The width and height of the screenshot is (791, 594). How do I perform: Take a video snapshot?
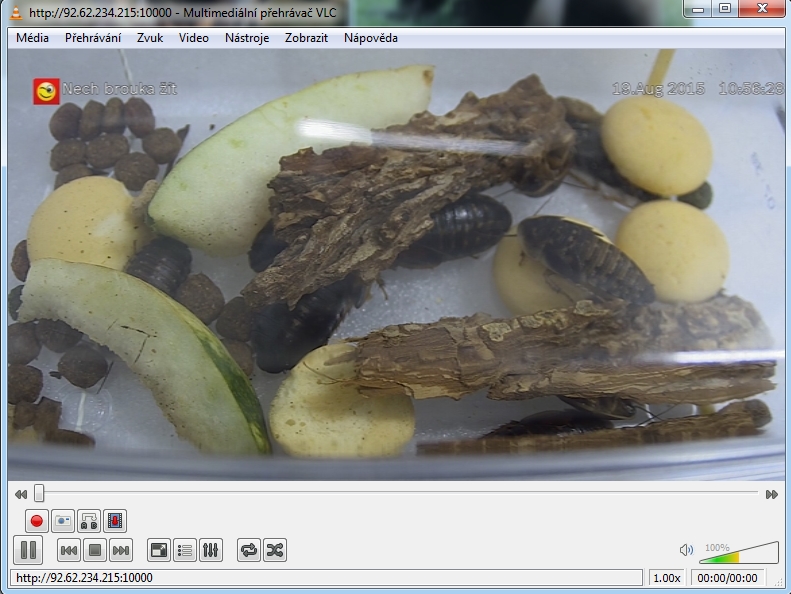tap(63, 521)
